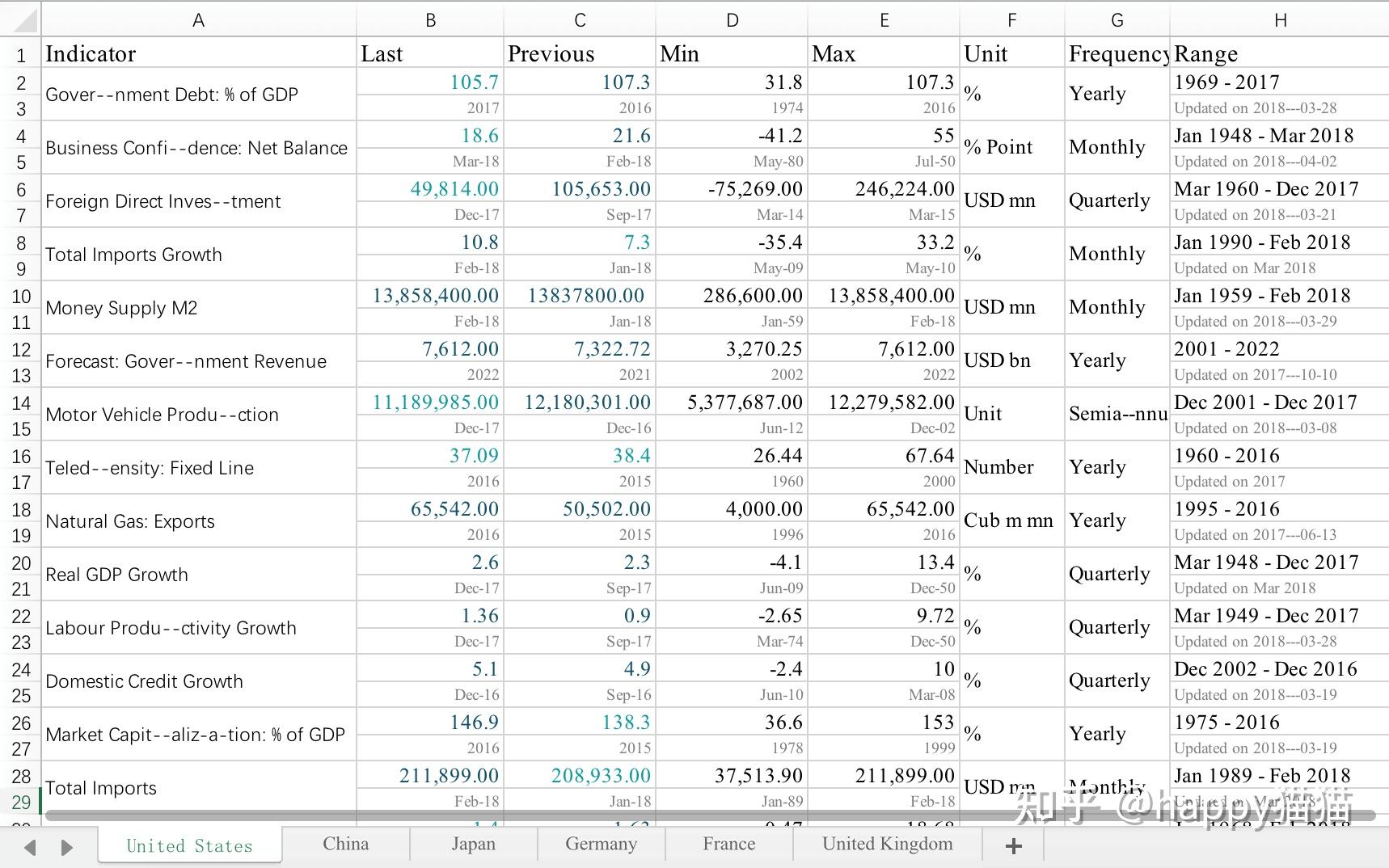This screenshot has width=1389, height=868.
Task: Switch to the China sheet tab
Action: pos(345,844)
